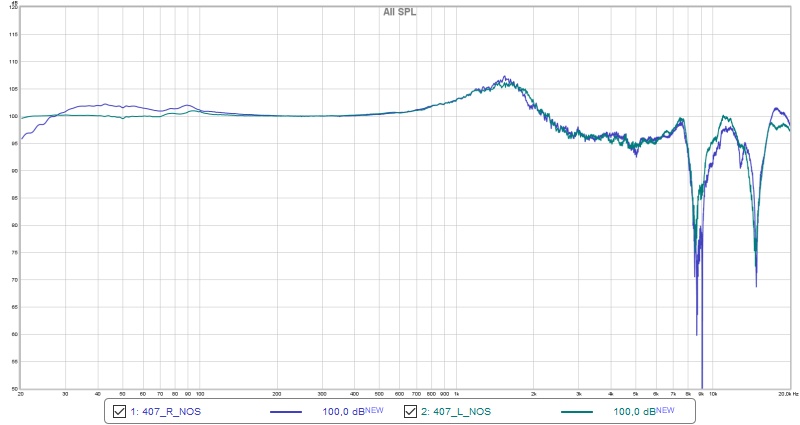Click the 20.0k Hz end axis label

click(x=783, y=394)
